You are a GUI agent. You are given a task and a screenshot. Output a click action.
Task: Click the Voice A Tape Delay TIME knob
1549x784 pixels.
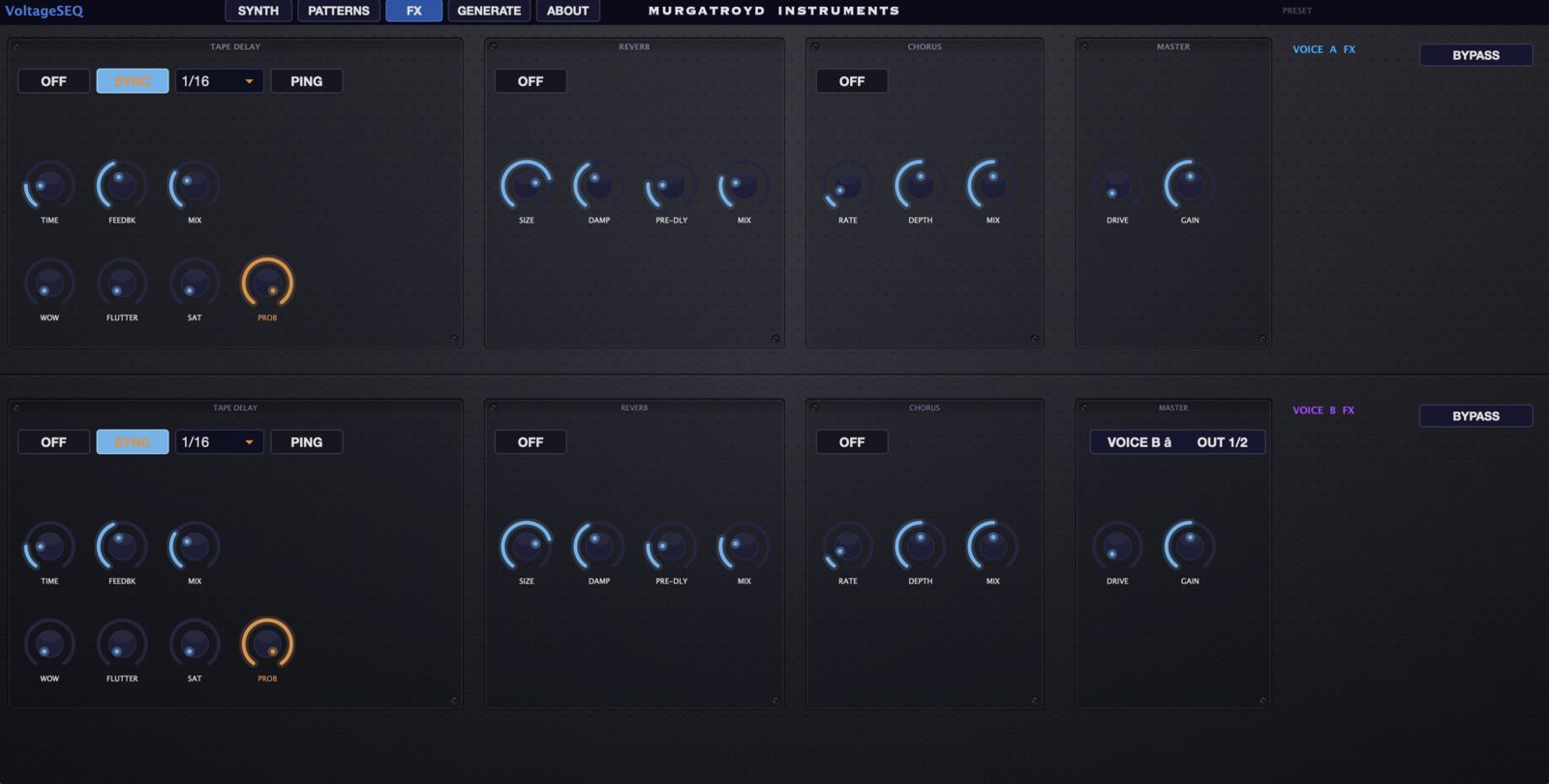tap(49, 185)
